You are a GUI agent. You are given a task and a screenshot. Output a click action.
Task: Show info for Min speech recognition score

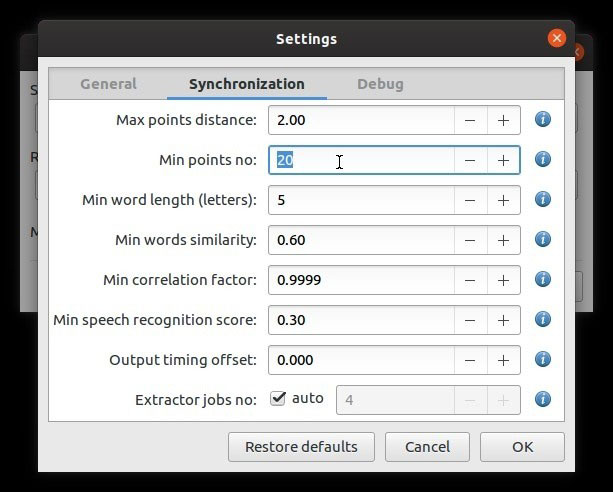click(543, 320)
